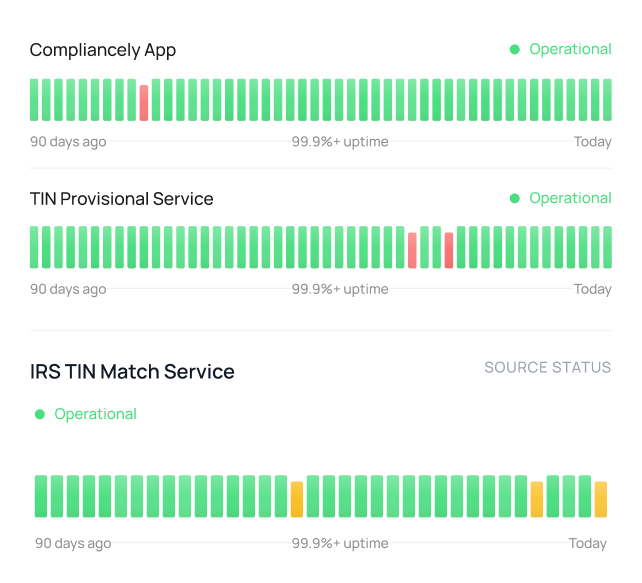Select the first green bar of Compliancely App timeline
The height and width of the screenshot is (583, 642).
35,100
